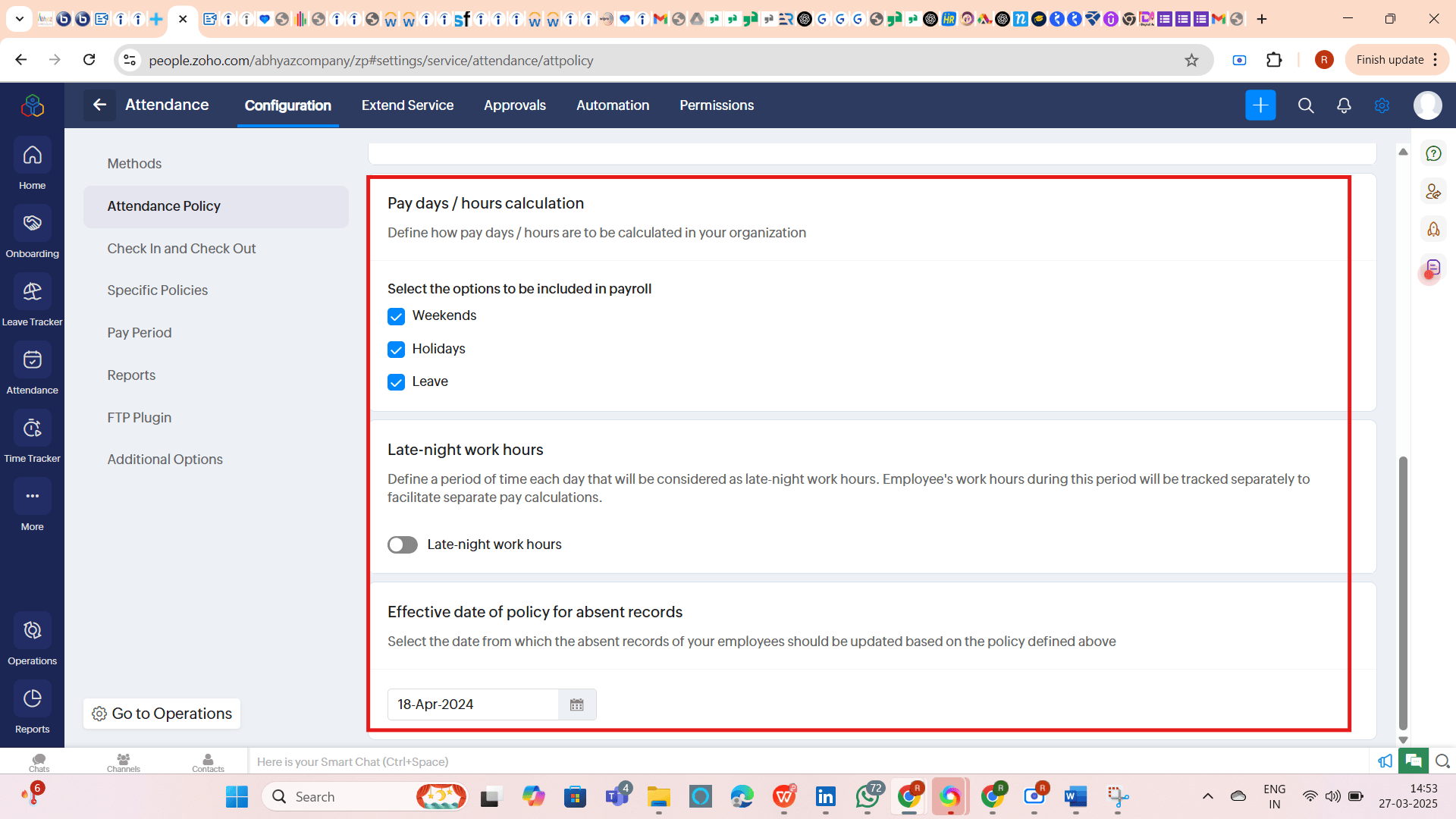Open the Reports icon at sidebar bottom
The image size is (1456, 819).
point(32,698)
